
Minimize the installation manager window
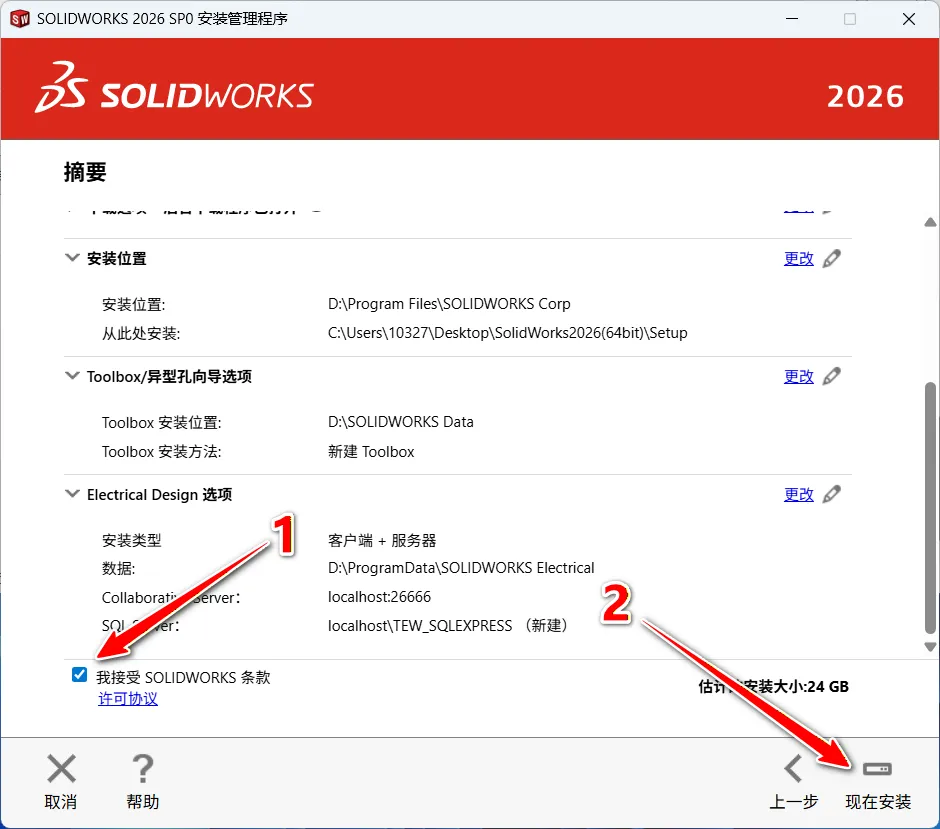coord(792,19)
